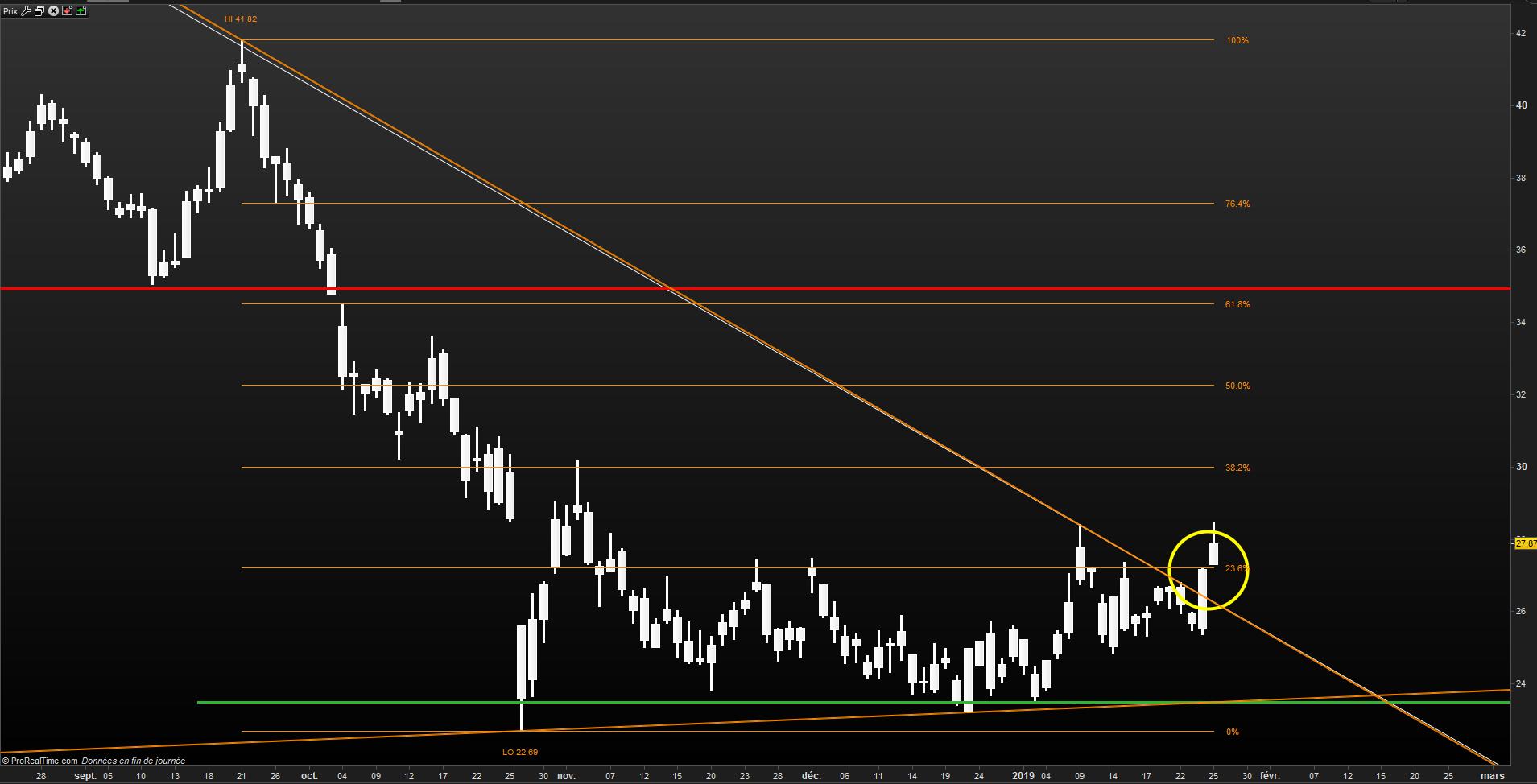Click the févr. month label on time axis
The image size is (1537, 784).
[1270, 776]
